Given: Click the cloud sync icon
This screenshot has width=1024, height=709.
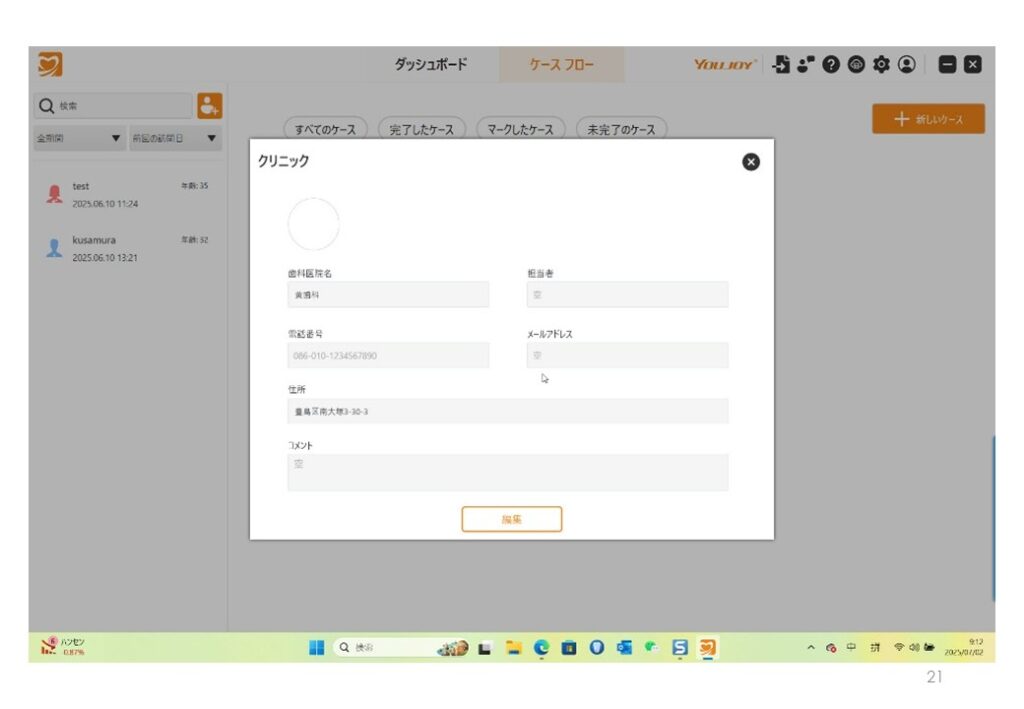Looking at the screenshot, I should point(856,65).
